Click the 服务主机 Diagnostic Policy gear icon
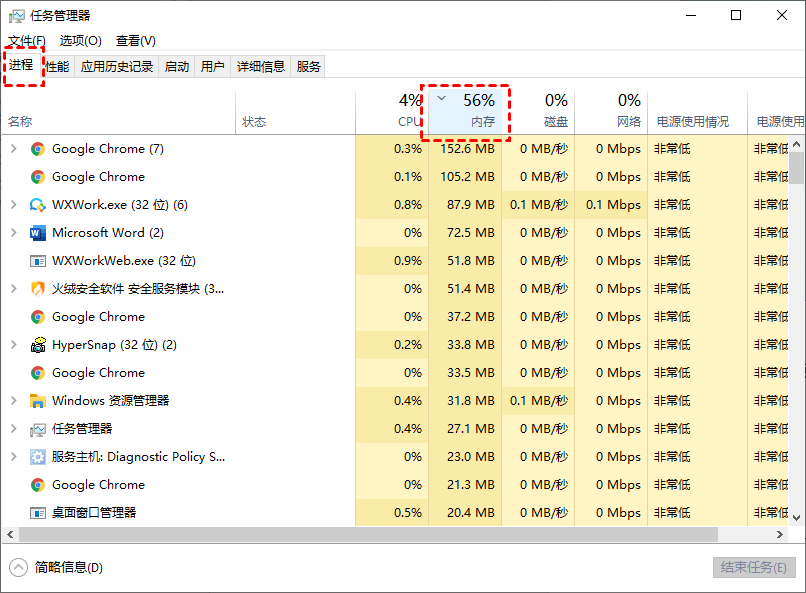 pyautogui.click(x=38, y=457)
